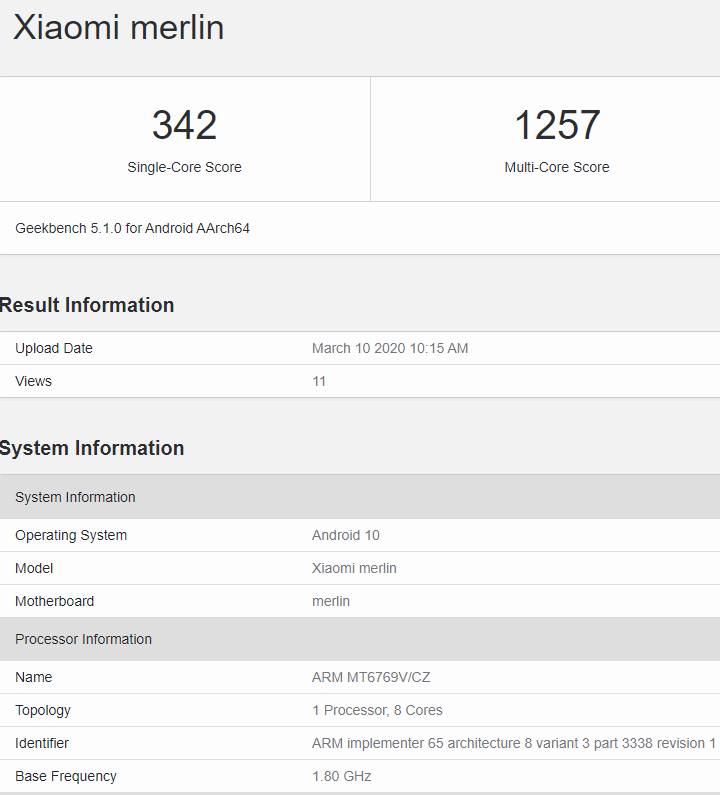The image size is (720, 795).
Task: Click the processor Name label
Action: [33, 677]
